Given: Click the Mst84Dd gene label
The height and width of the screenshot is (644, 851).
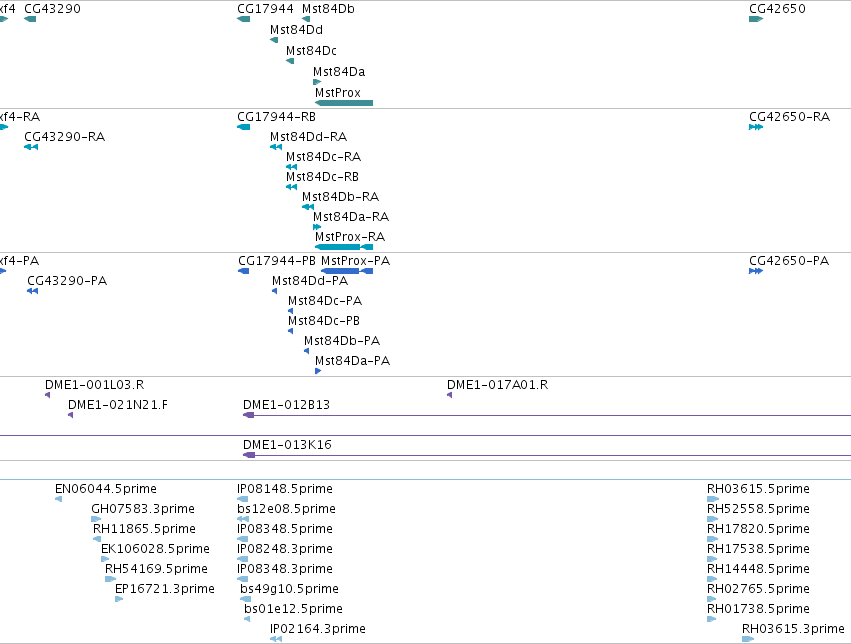Looking at the screenshot, I should [x=296, y=30].
